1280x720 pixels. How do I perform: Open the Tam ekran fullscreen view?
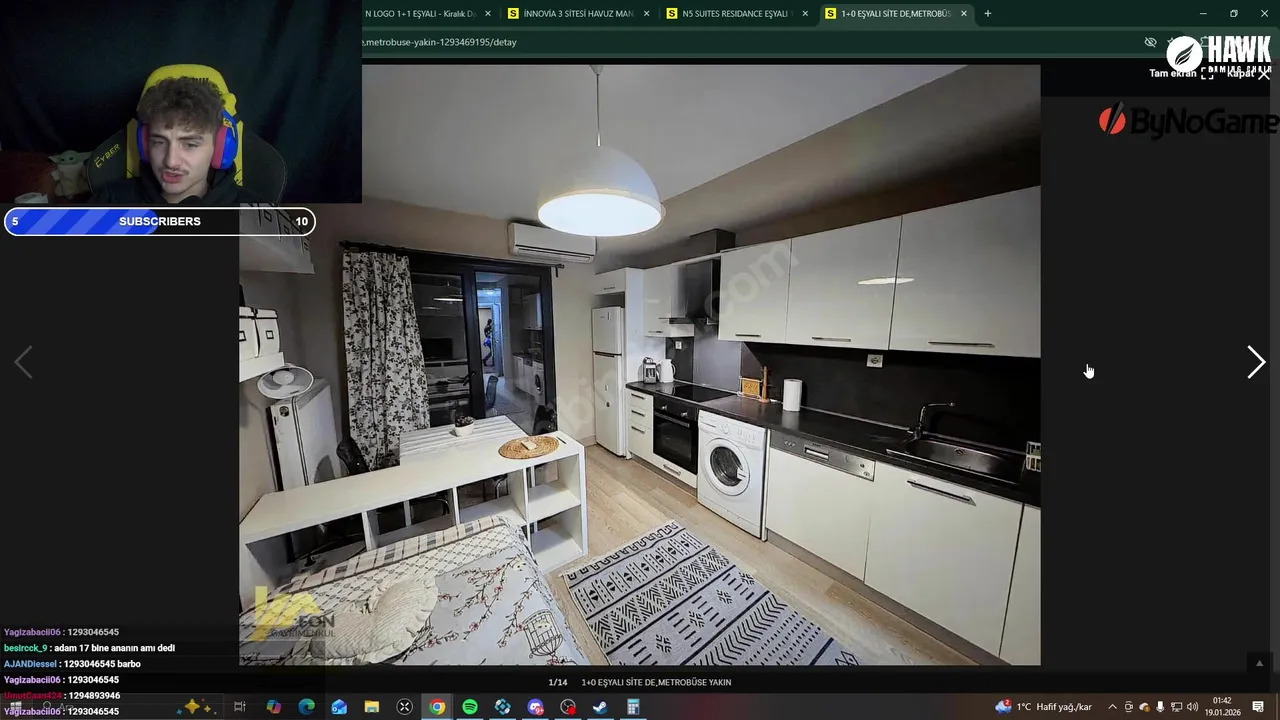pyautogui.click(x=1180, y=73)
